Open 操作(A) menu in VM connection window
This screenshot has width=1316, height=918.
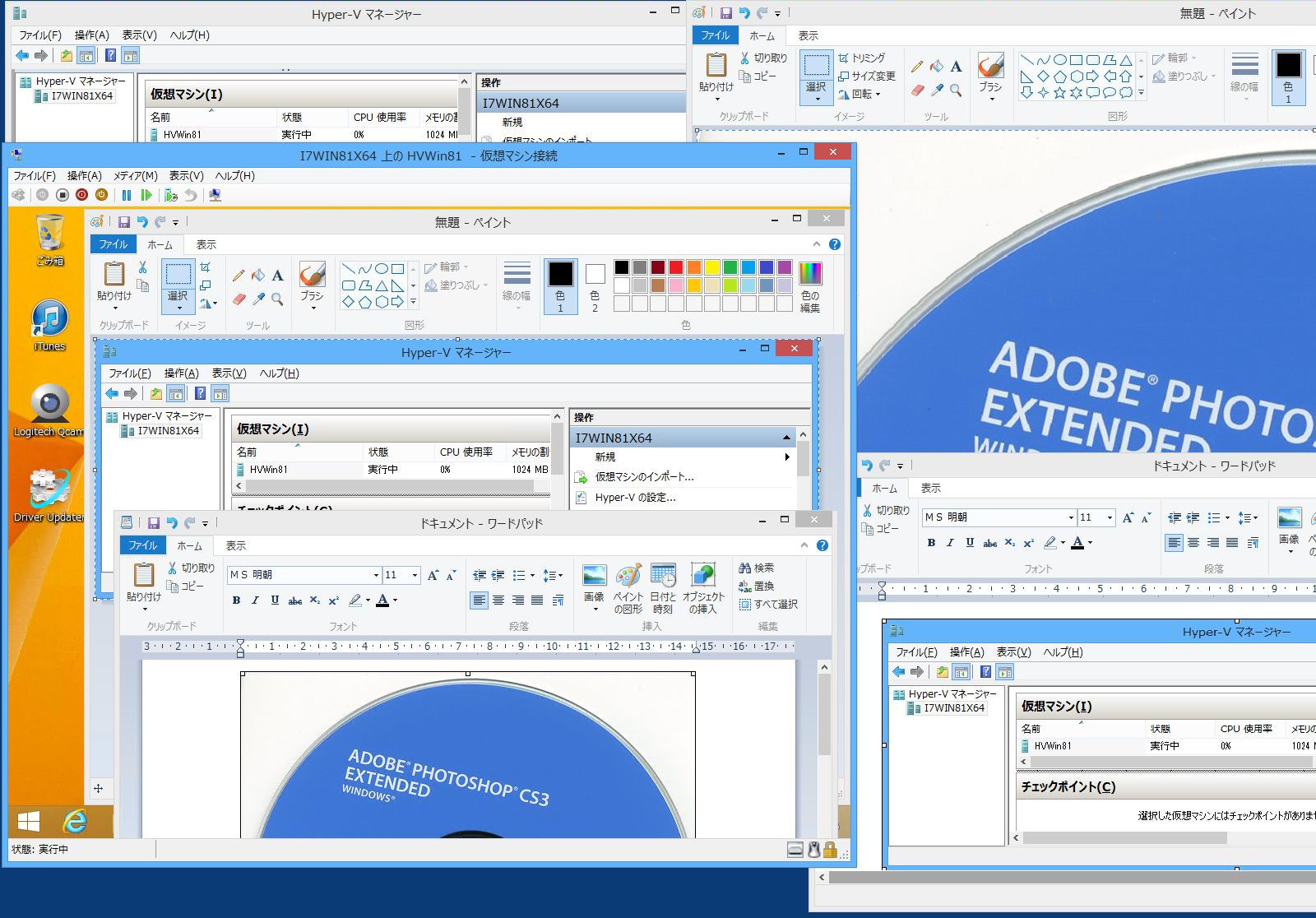pos(85,175)
